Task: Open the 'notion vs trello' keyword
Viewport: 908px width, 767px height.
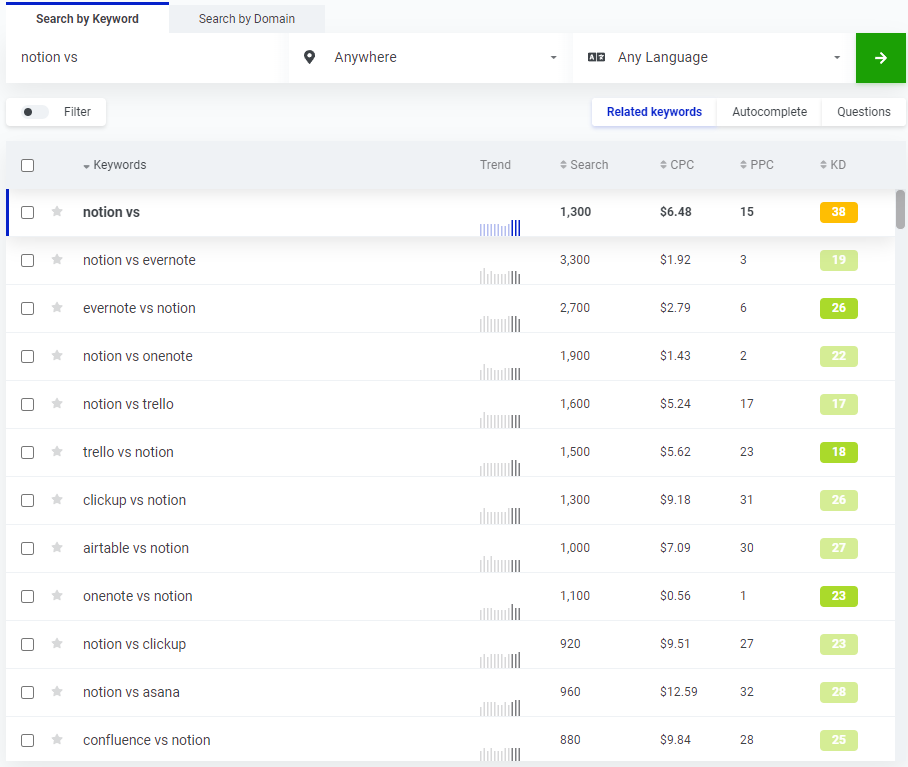Action: [x=128, y=404]
